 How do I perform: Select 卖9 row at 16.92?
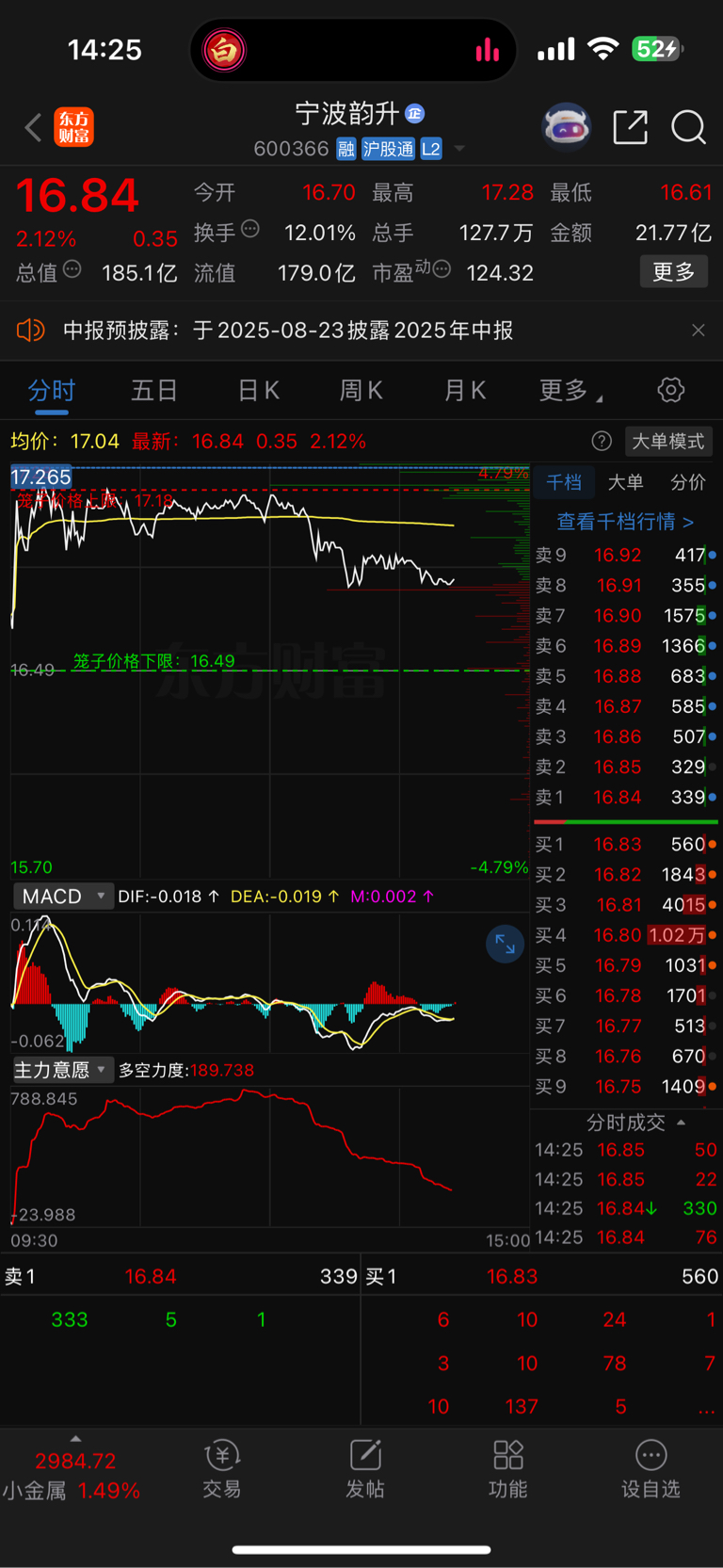coord(625,555)
